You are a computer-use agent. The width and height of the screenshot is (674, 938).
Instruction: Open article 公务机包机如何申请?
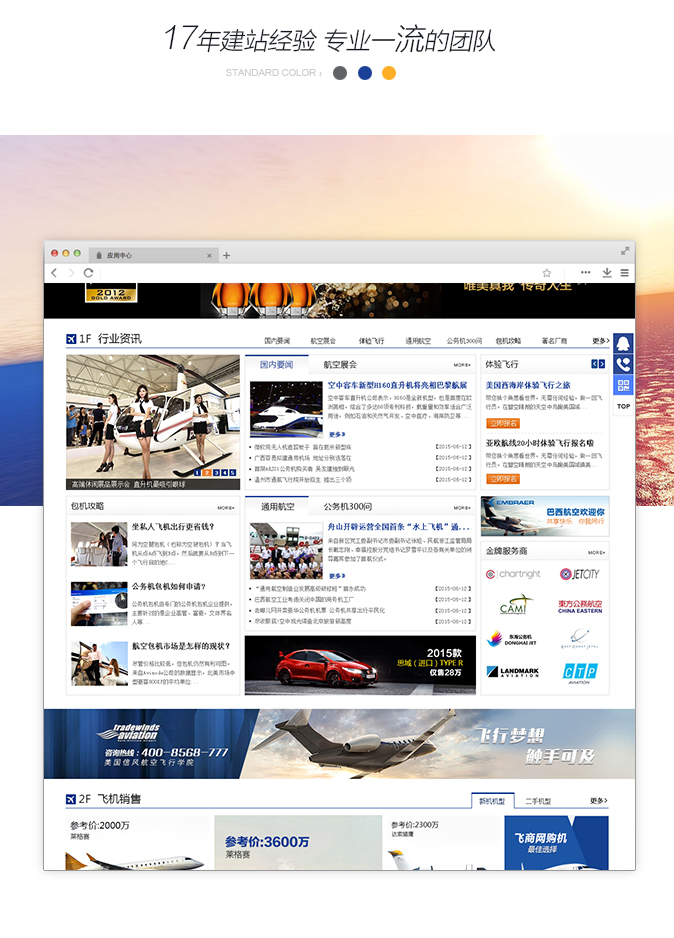click(169, 586)
